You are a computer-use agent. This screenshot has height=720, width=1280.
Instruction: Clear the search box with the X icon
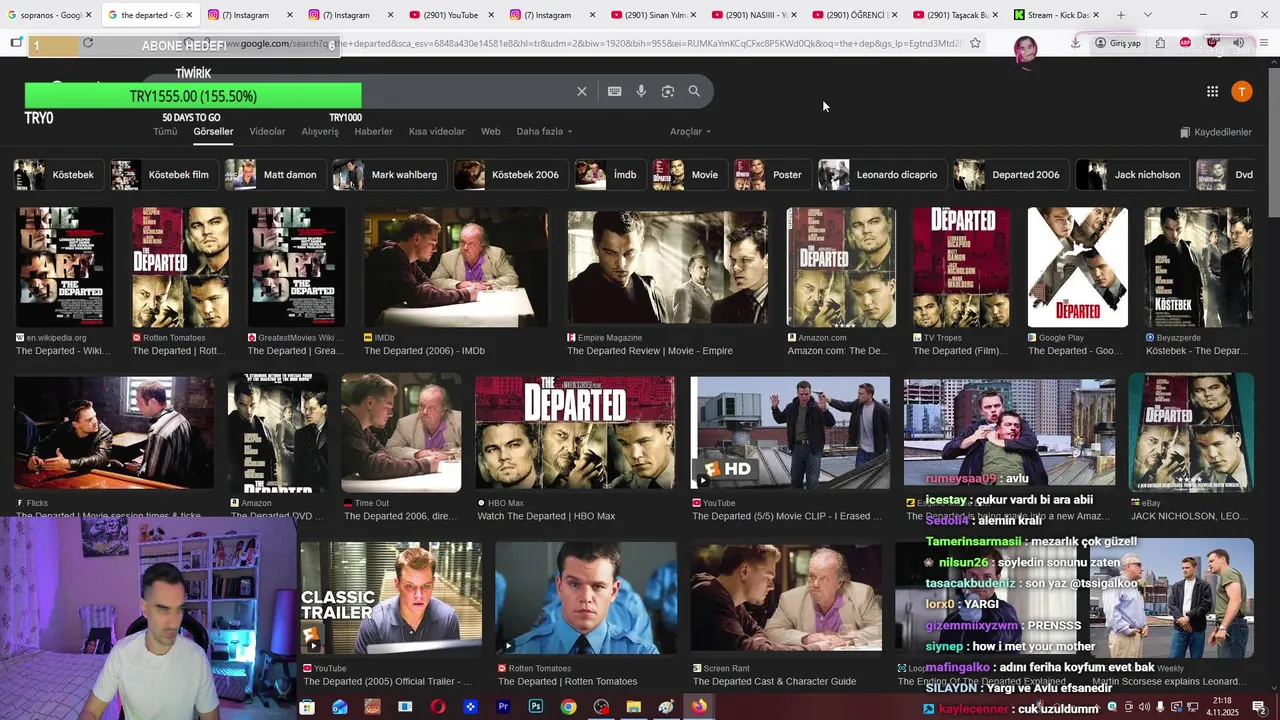point(582,91)
